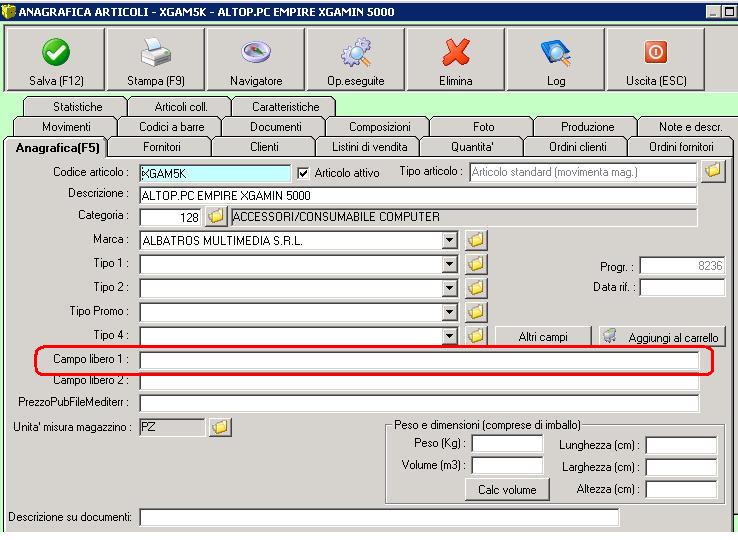This screenshot has height=540, width=738.
Task: Open Op.eseguite operations history
Action: (356, 59)
